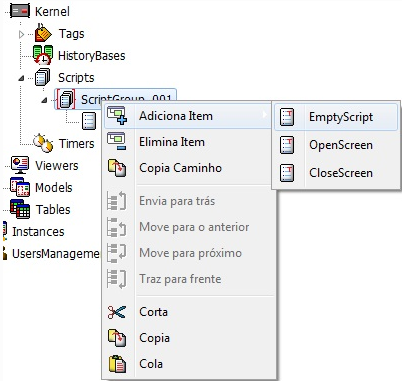Select the UsersManagement tree item

pyautogui.click(x=56, y=254)
